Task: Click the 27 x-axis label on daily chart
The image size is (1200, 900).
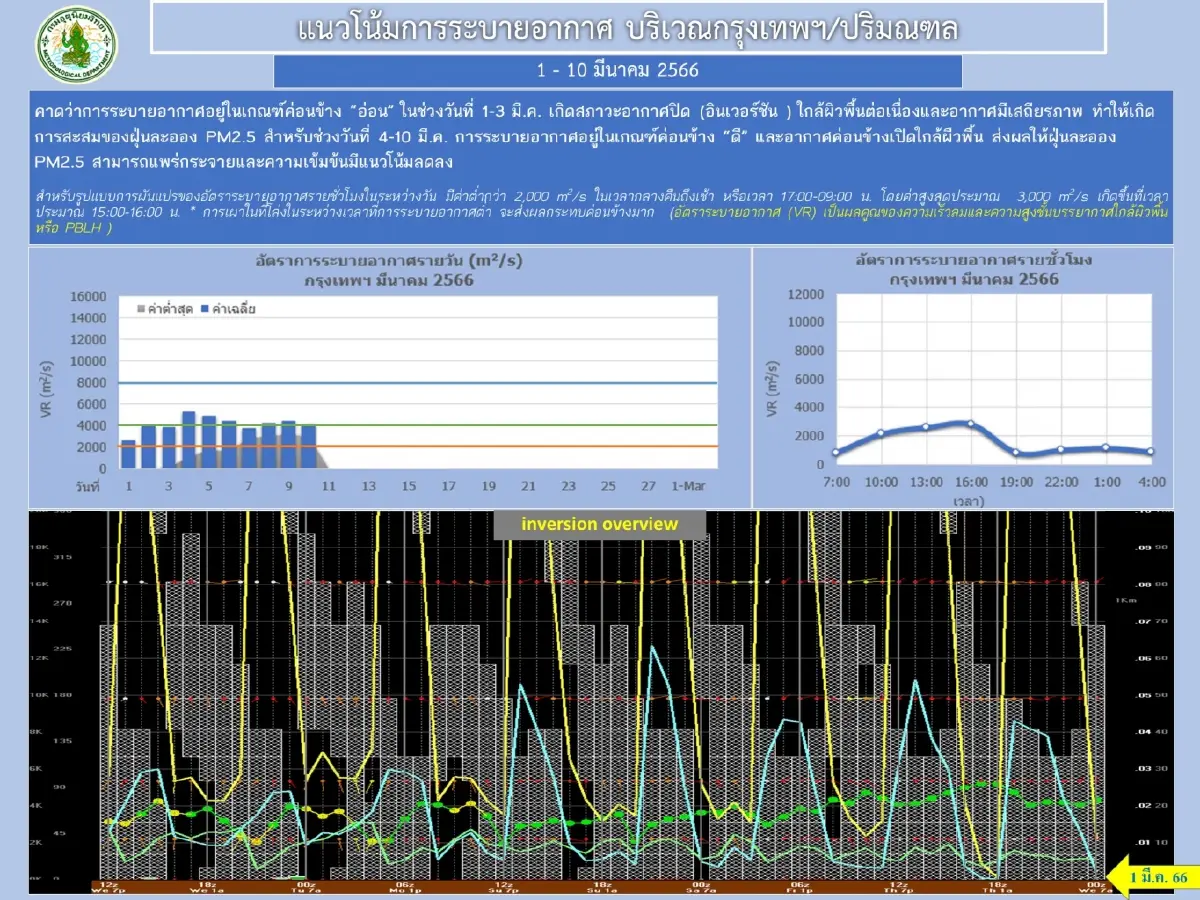Action: [648, 485]
